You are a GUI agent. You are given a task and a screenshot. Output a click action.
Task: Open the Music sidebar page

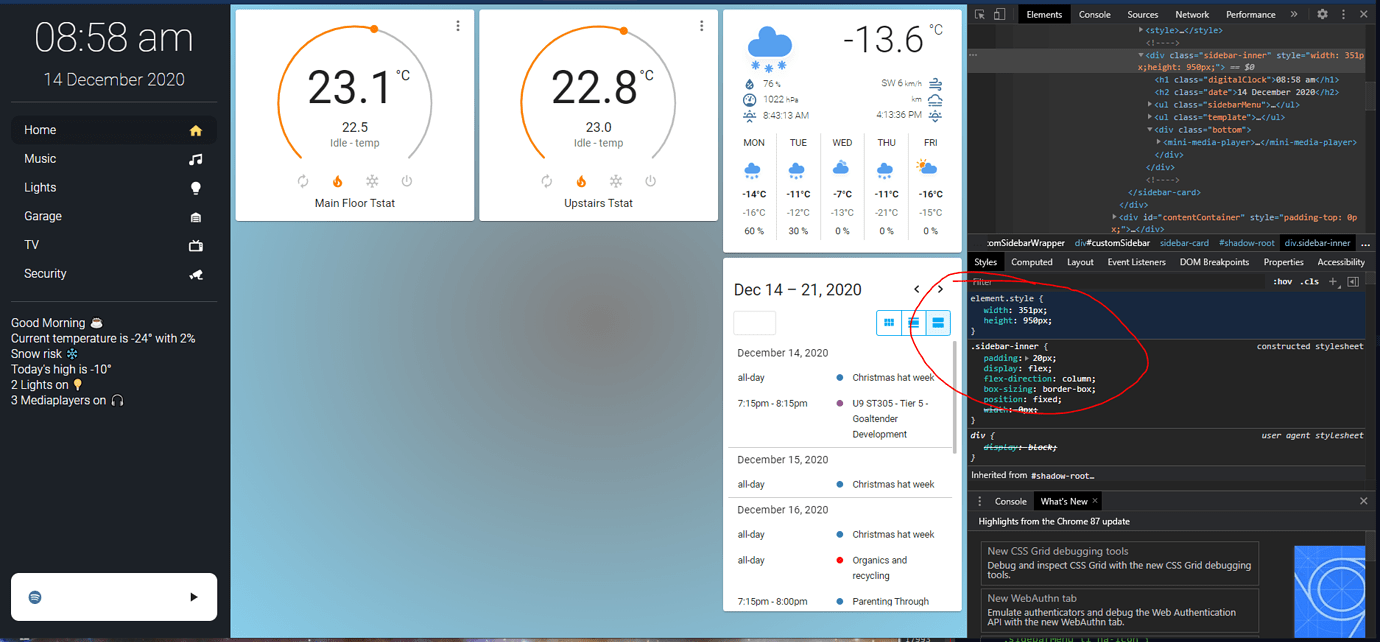click(113, 159)
